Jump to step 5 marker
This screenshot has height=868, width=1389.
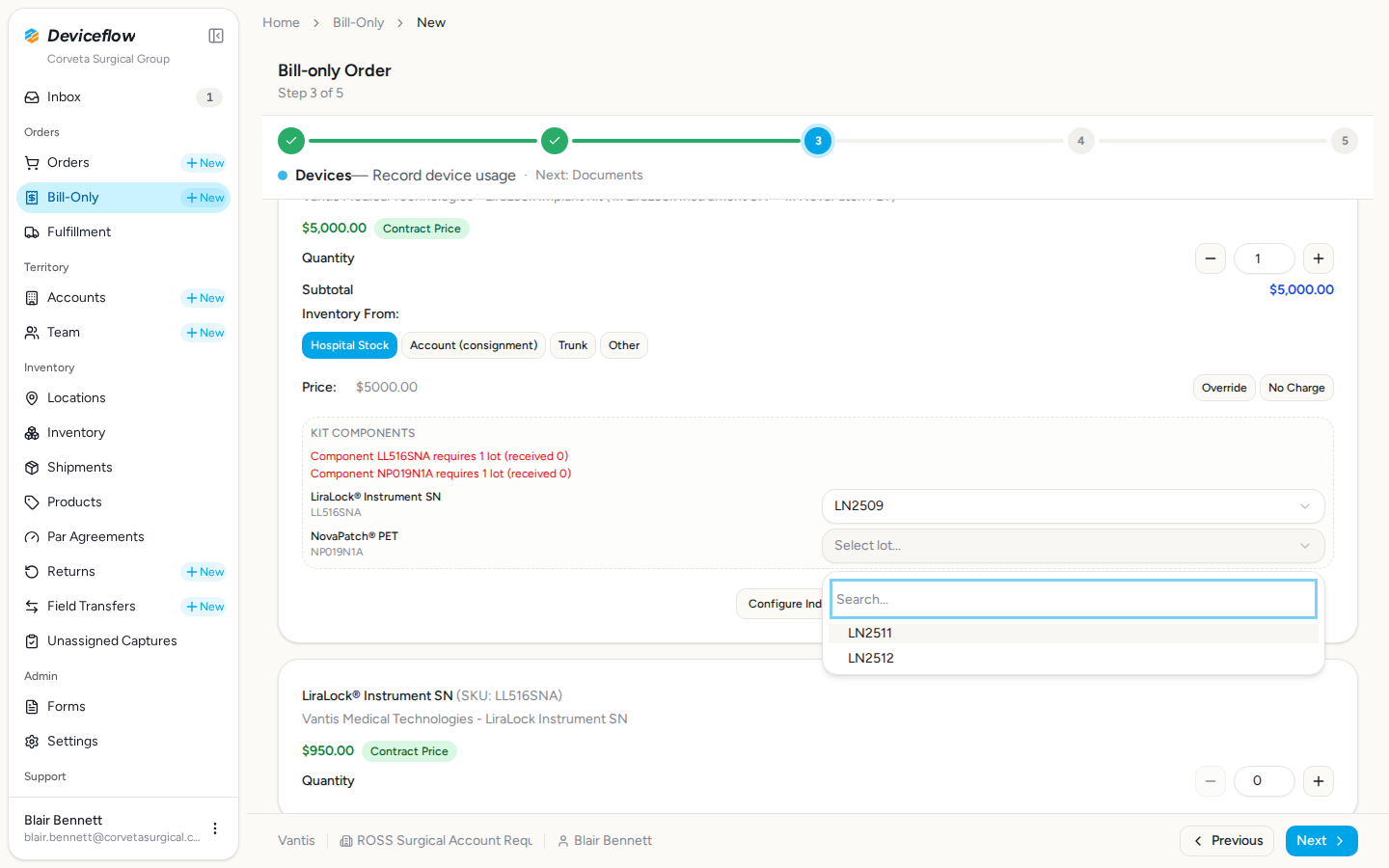point(1345,141)
